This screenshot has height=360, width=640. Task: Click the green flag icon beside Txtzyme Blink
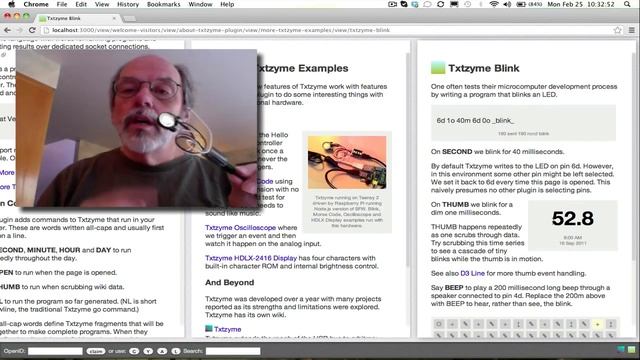(x=438, y=68)
